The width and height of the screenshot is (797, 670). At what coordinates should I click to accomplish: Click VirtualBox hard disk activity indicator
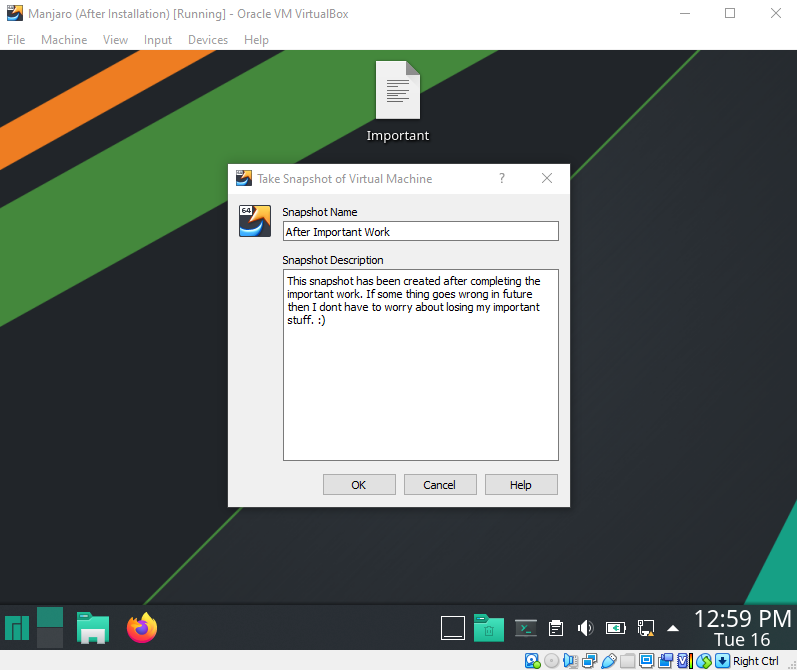coord(532,661)
